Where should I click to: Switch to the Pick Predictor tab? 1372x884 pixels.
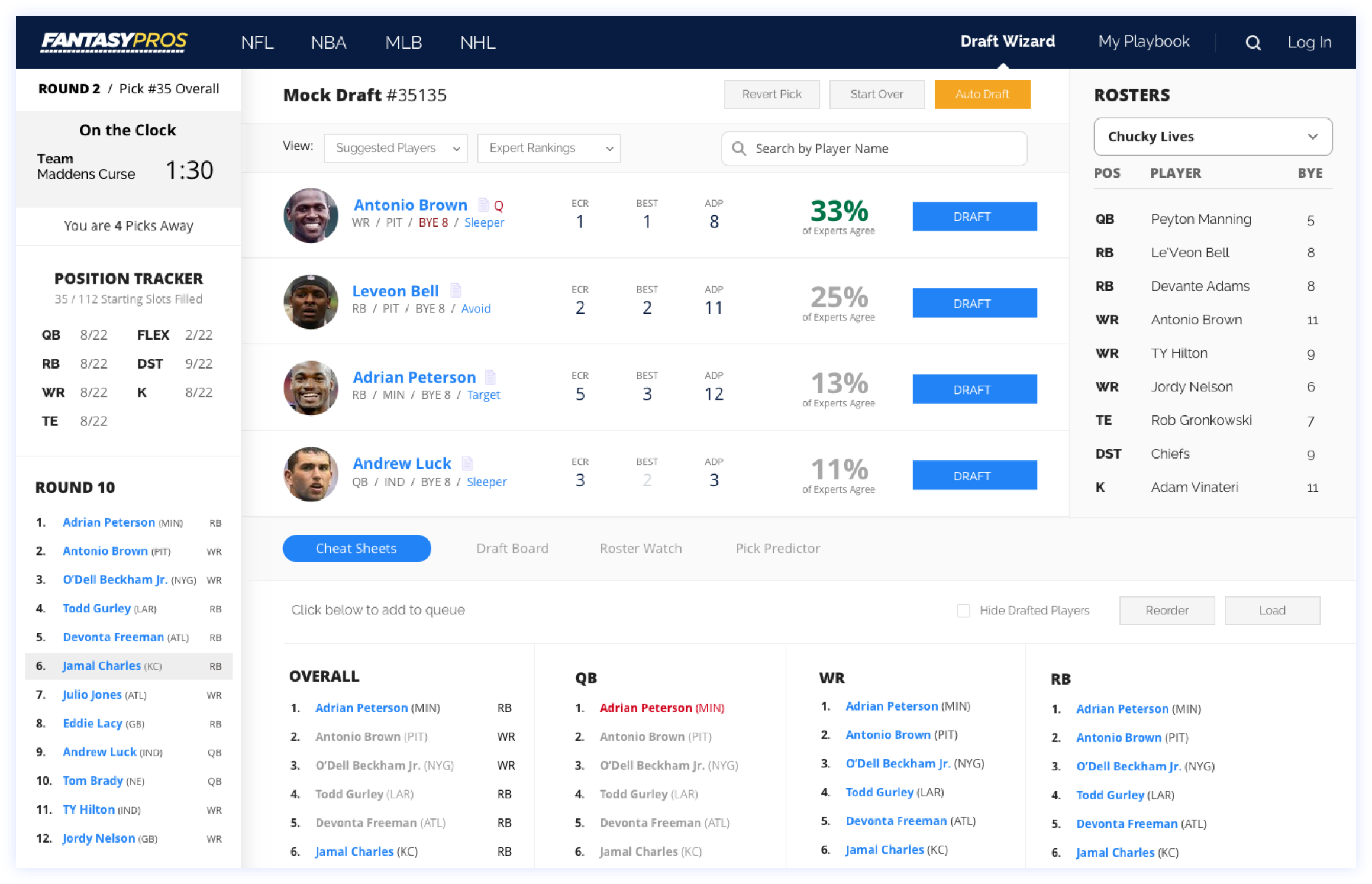777,549
